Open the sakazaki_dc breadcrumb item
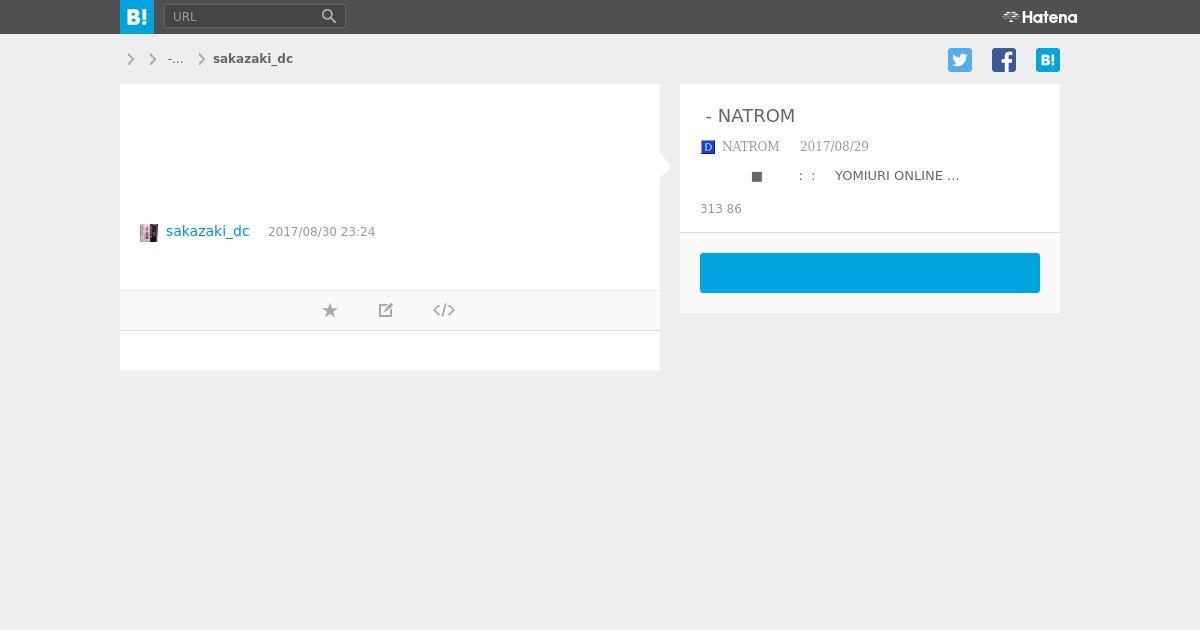This screenshot has width=1200, height=630. [253, 59]
